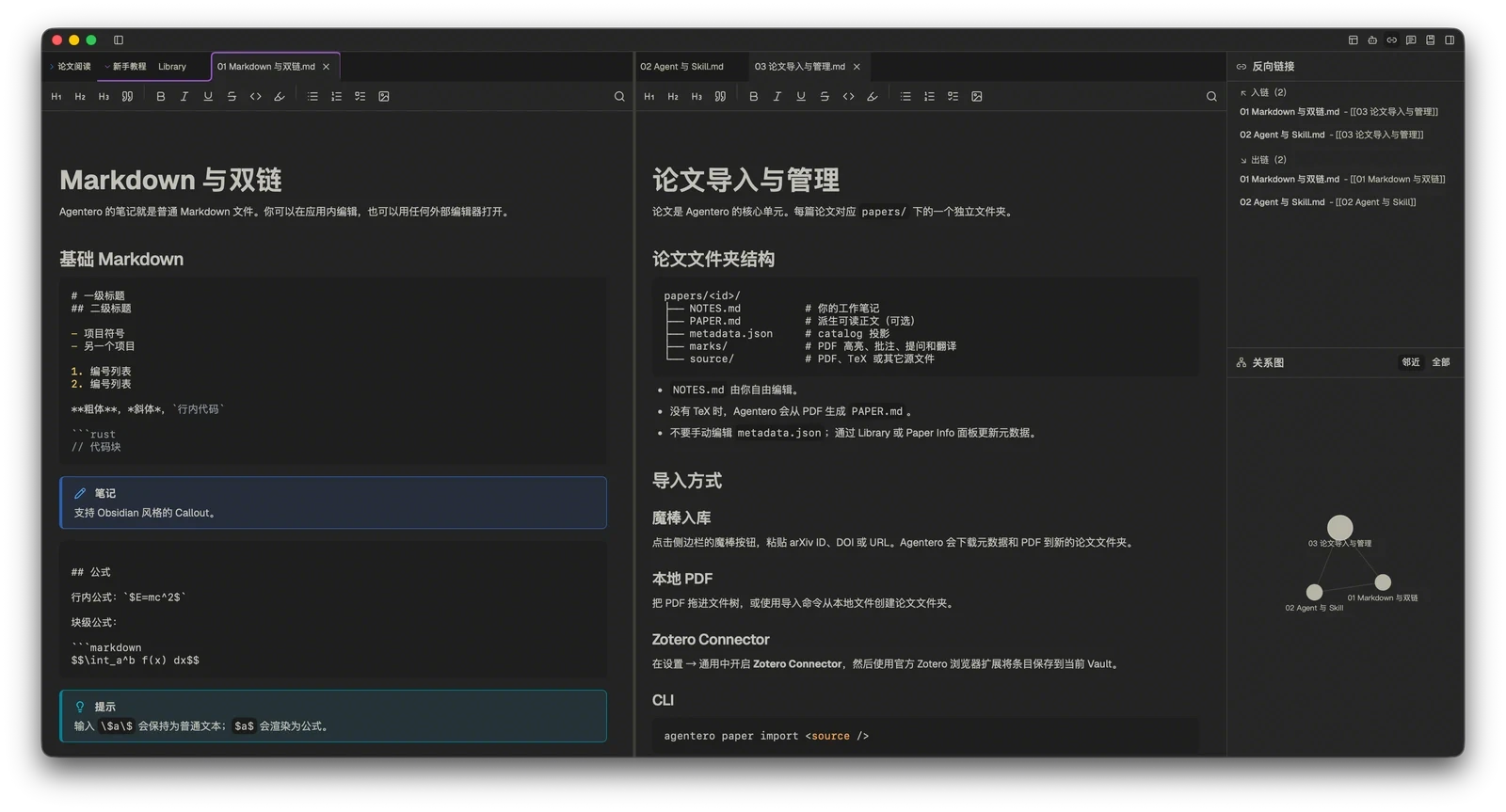The width and height of the screenshot is (1506, 812).
Task: Open inlink from 01 Markdown 与双链.md
Action: [1338, 112]
